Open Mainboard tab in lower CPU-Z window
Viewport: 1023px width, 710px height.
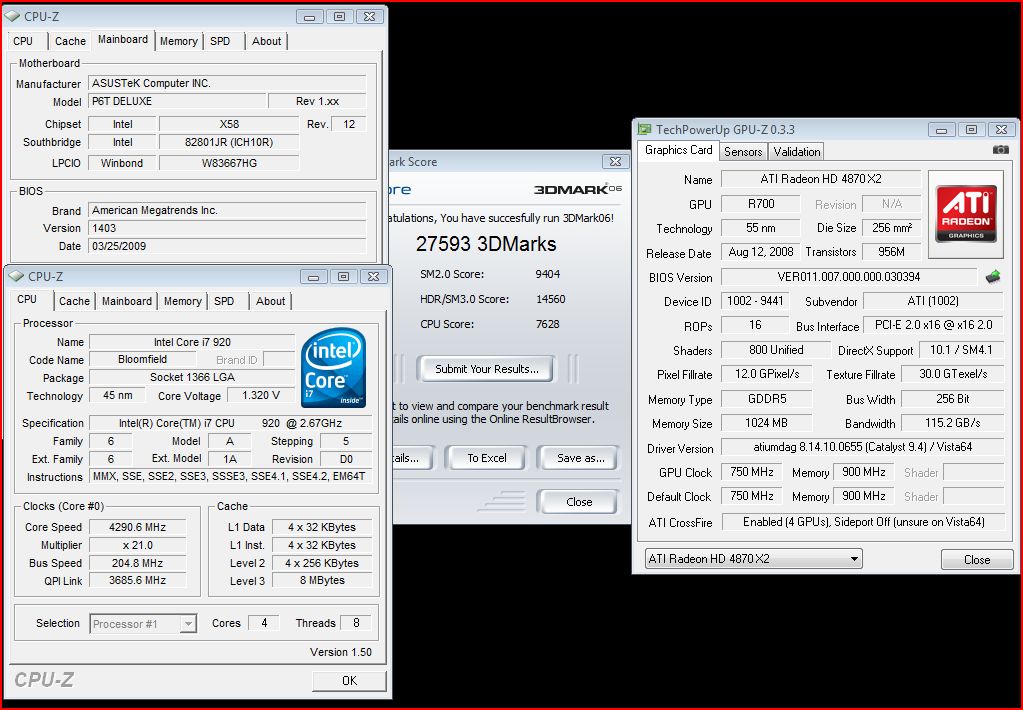coord(127,301)
